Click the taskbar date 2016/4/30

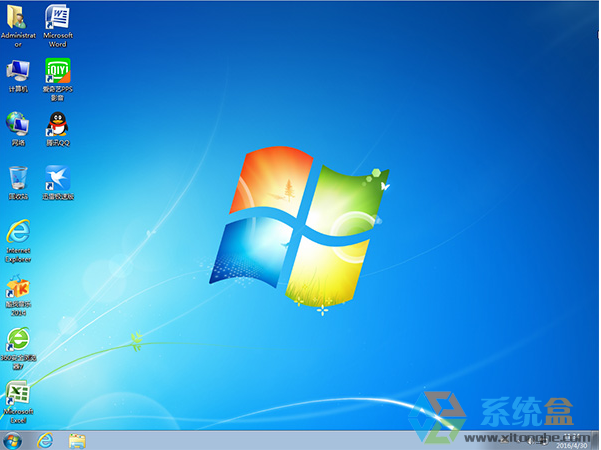click(x=571, y=446)
